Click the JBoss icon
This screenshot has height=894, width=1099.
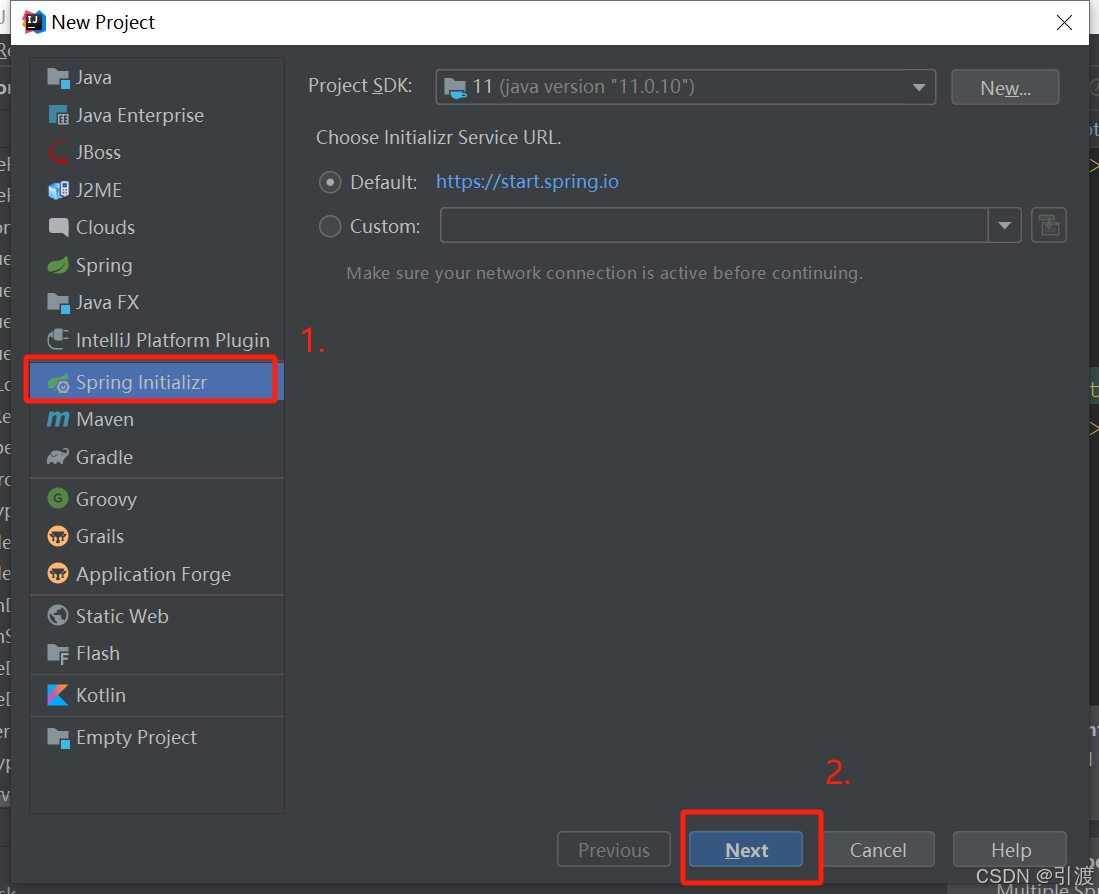pos(57,152)
